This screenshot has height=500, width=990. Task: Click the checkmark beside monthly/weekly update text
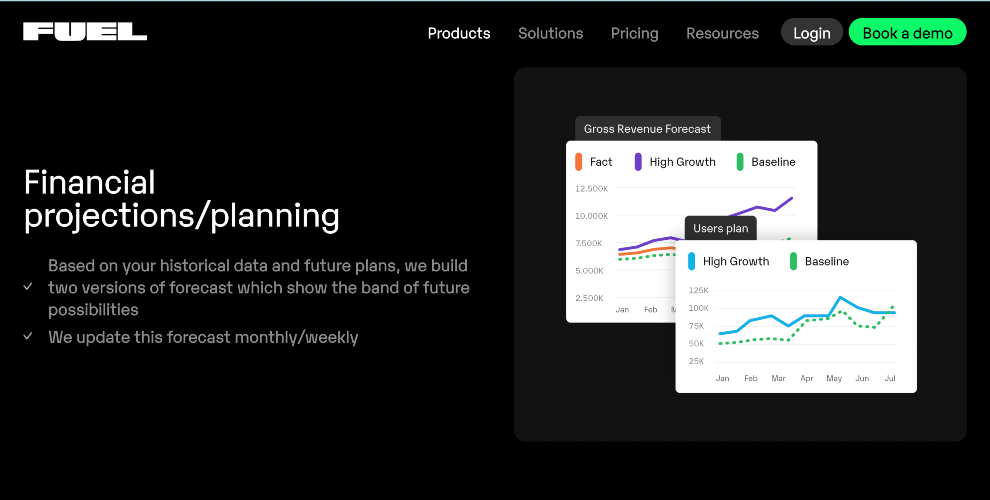click(x=28, y=336)
